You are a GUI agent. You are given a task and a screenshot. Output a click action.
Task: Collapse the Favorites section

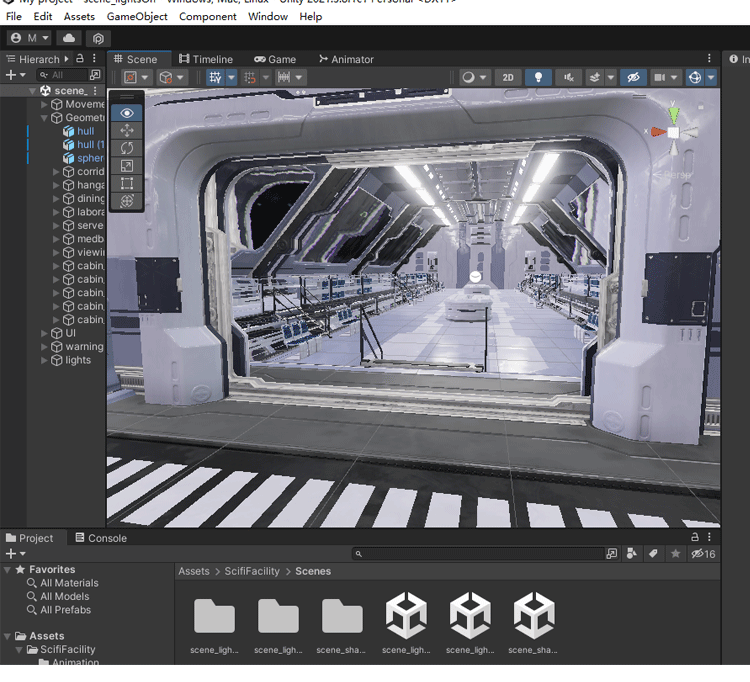pyautogui.click(x=7, y=570)
